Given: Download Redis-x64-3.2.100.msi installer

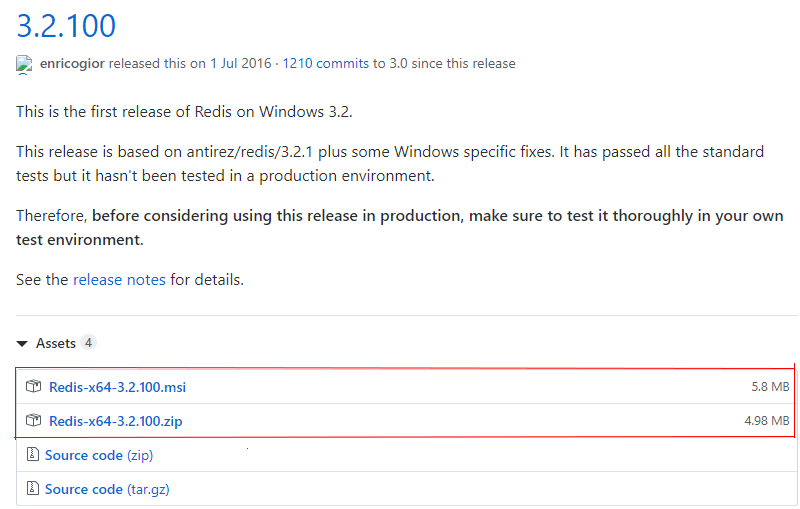Looking at the screenshot, I should (x=117, y=387).
